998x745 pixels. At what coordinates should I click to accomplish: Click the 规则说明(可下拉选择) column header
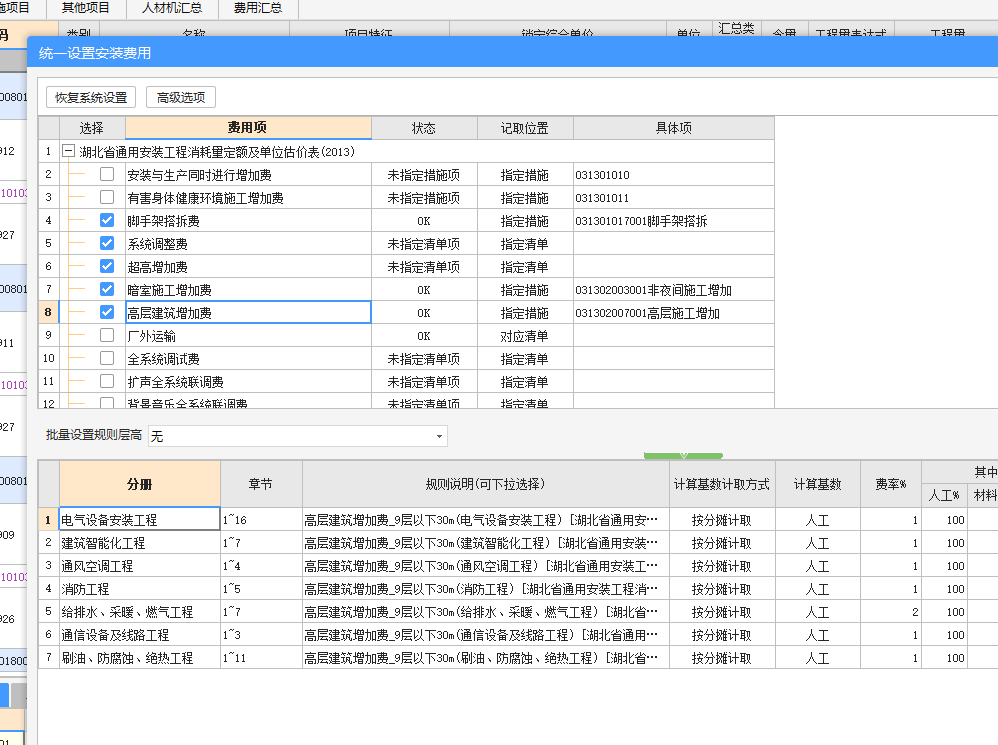click(486, 484)
